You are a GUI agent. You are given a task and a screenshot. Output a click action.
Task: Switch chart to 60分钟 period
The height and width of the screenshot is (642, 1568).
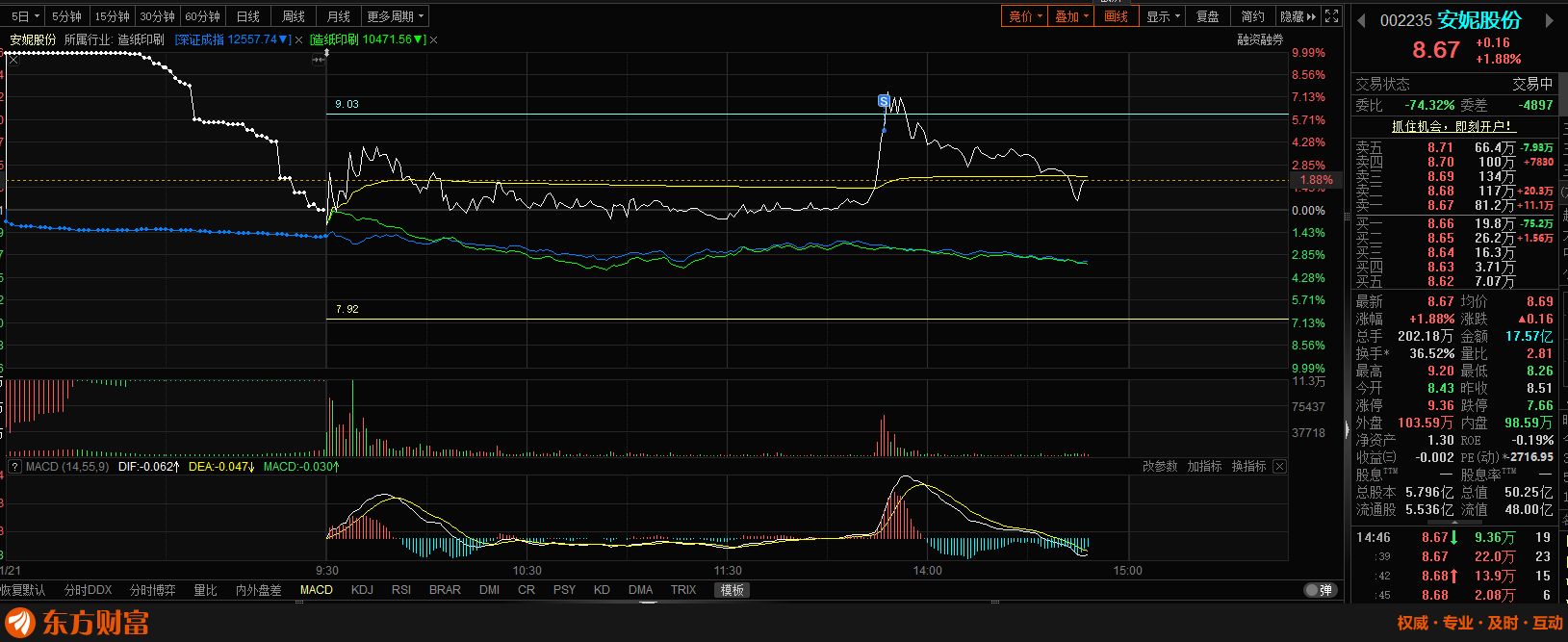click(x=202, y=16)
